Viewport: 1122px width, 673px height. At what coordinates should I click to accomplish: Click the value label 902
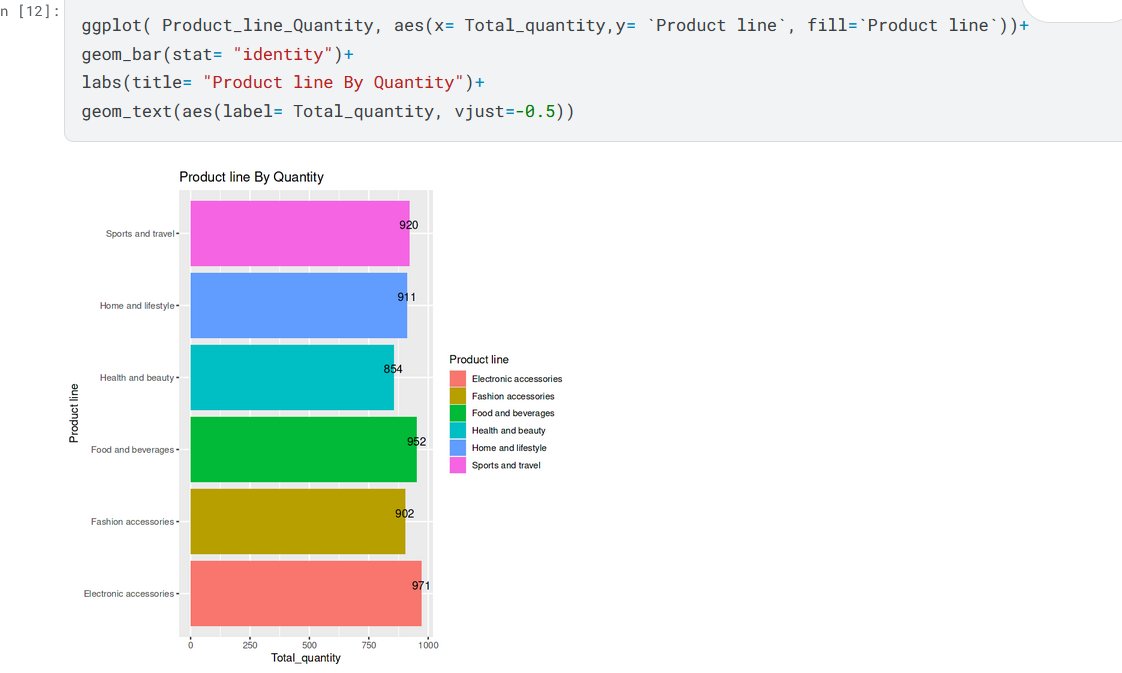(404, 514)
